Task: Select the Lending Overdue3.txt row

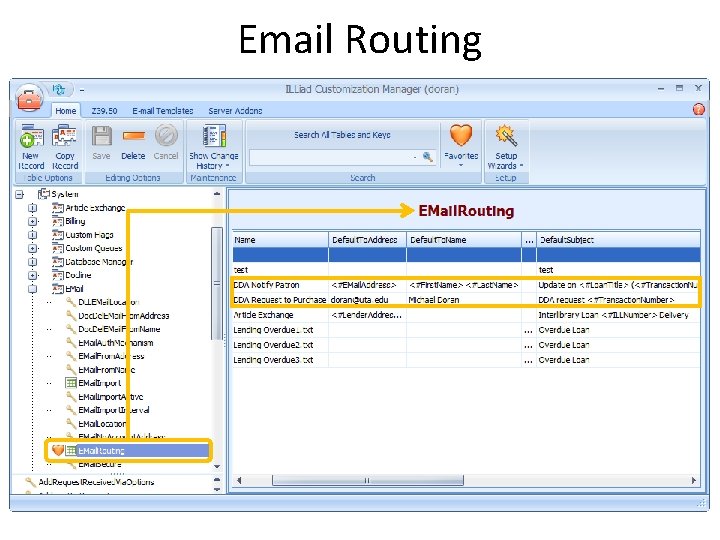Action: [466, 360]
